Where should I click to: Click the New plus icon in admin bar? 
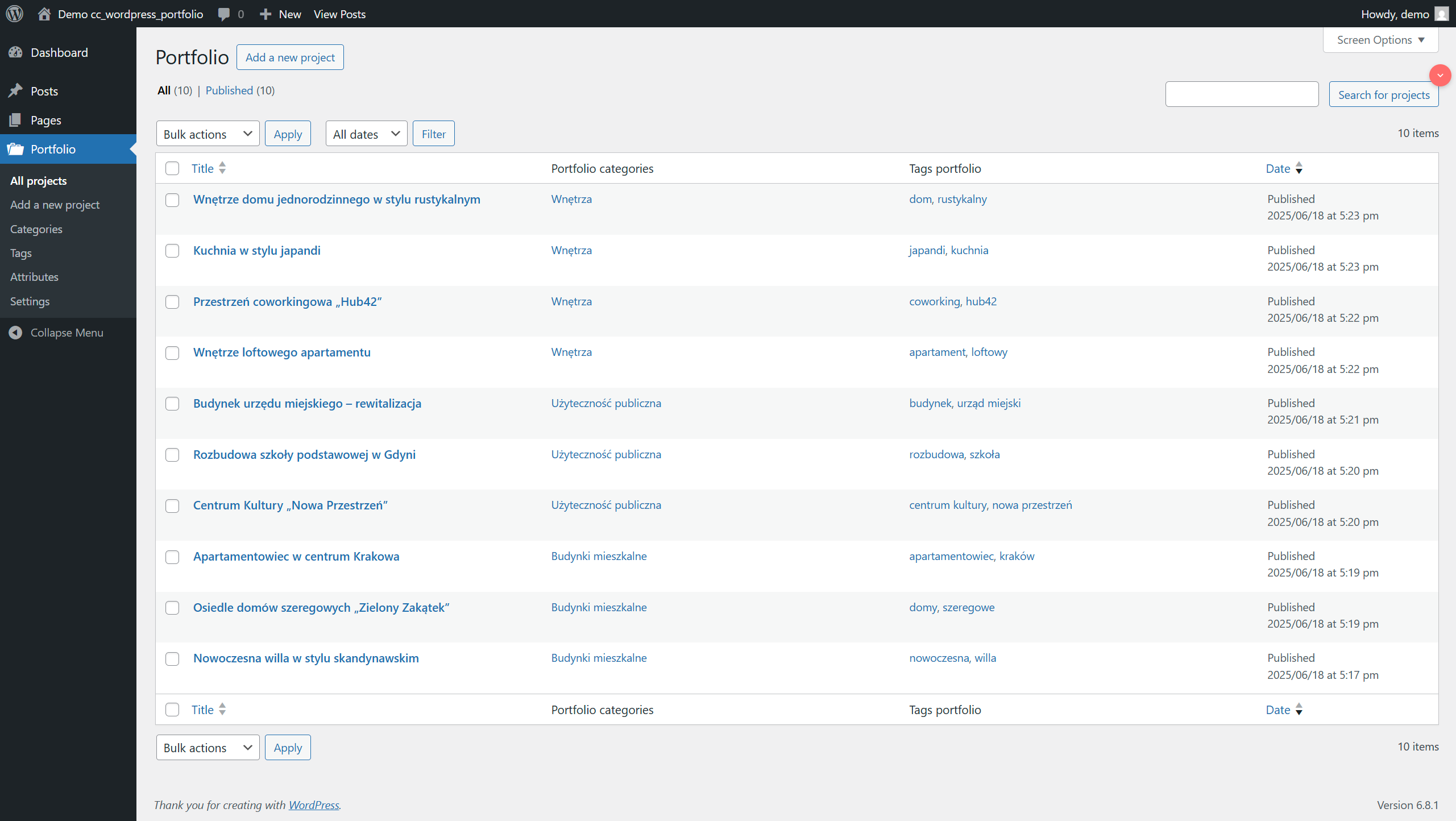(266, 14)
